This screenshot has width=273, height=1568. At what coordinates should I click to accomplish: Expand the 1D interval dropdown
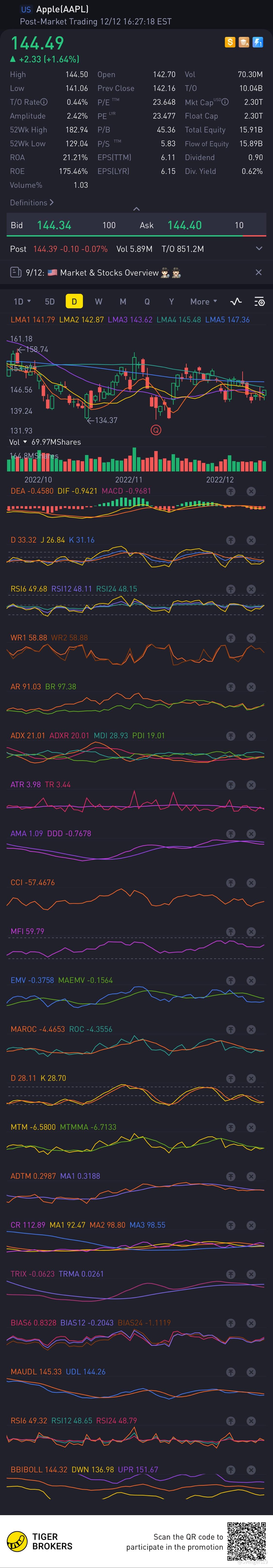22,301
